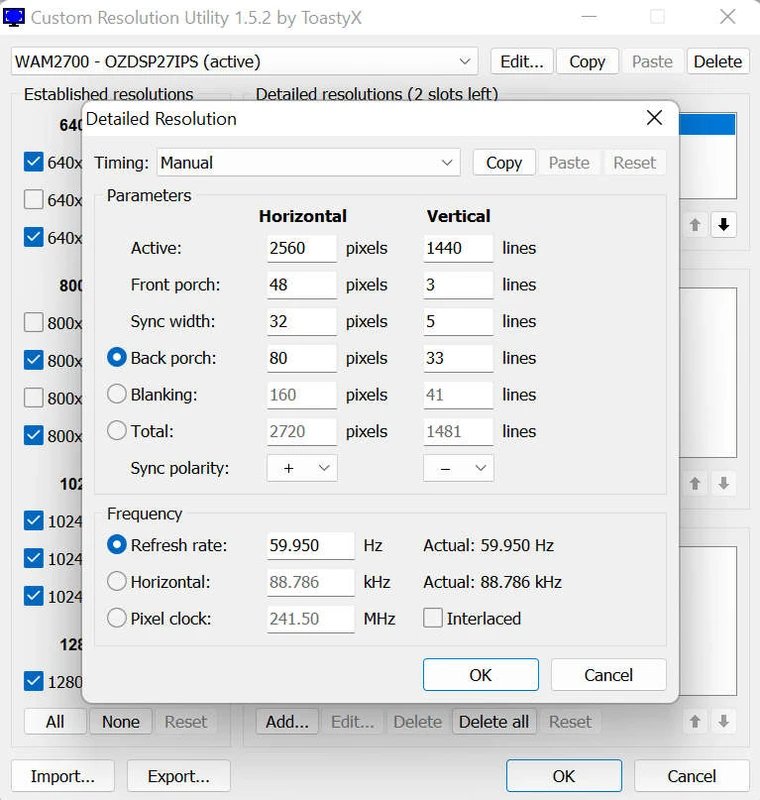Close the Detailed Resolution dialog
This screenshot has height=800, width=760.
click(654, 118)
